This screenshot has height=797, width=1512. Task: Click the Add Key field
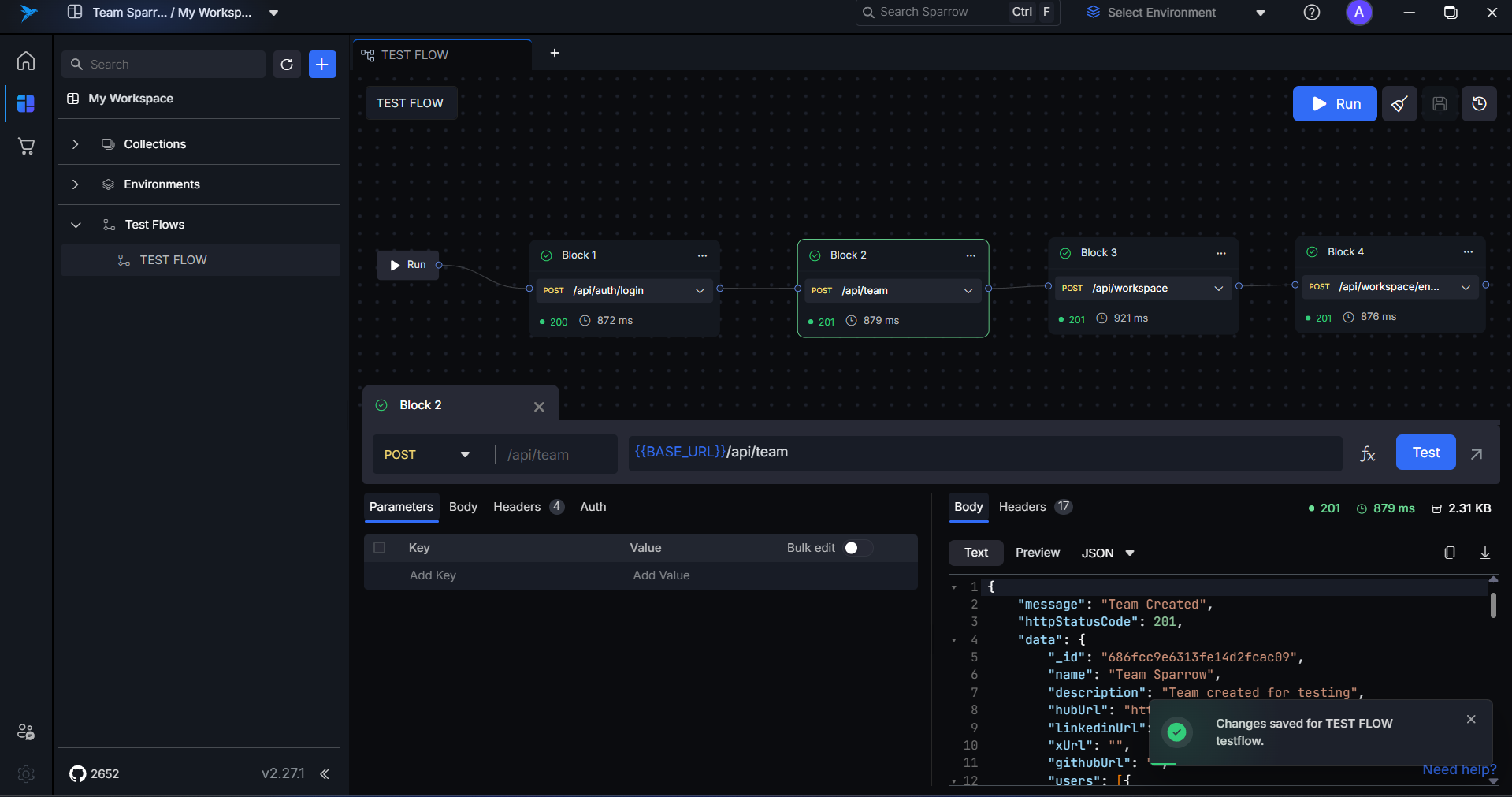[x=433, y=575]
